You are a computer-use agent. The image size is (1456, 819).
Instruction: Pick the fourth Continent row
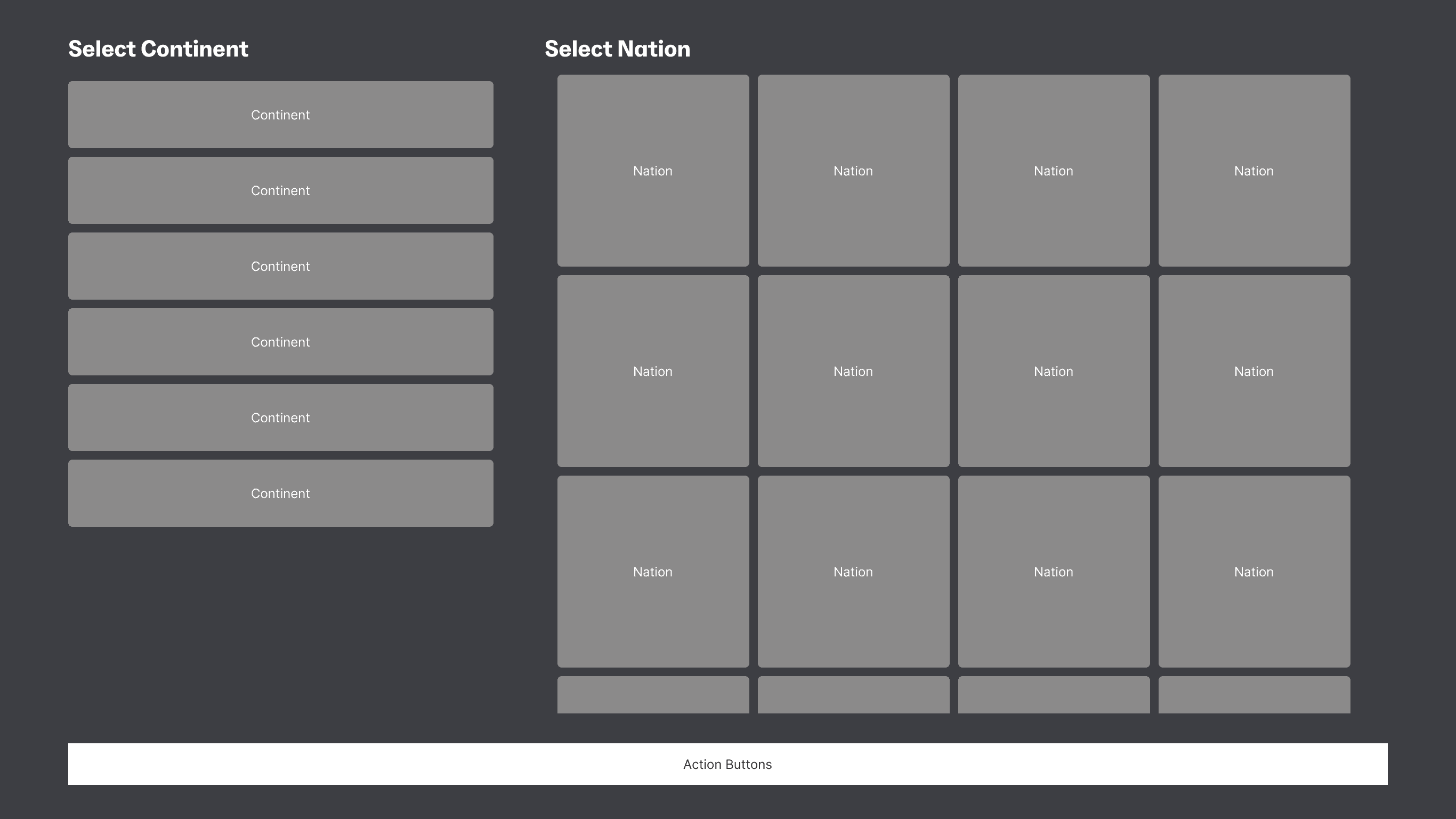tap(280, 342)
